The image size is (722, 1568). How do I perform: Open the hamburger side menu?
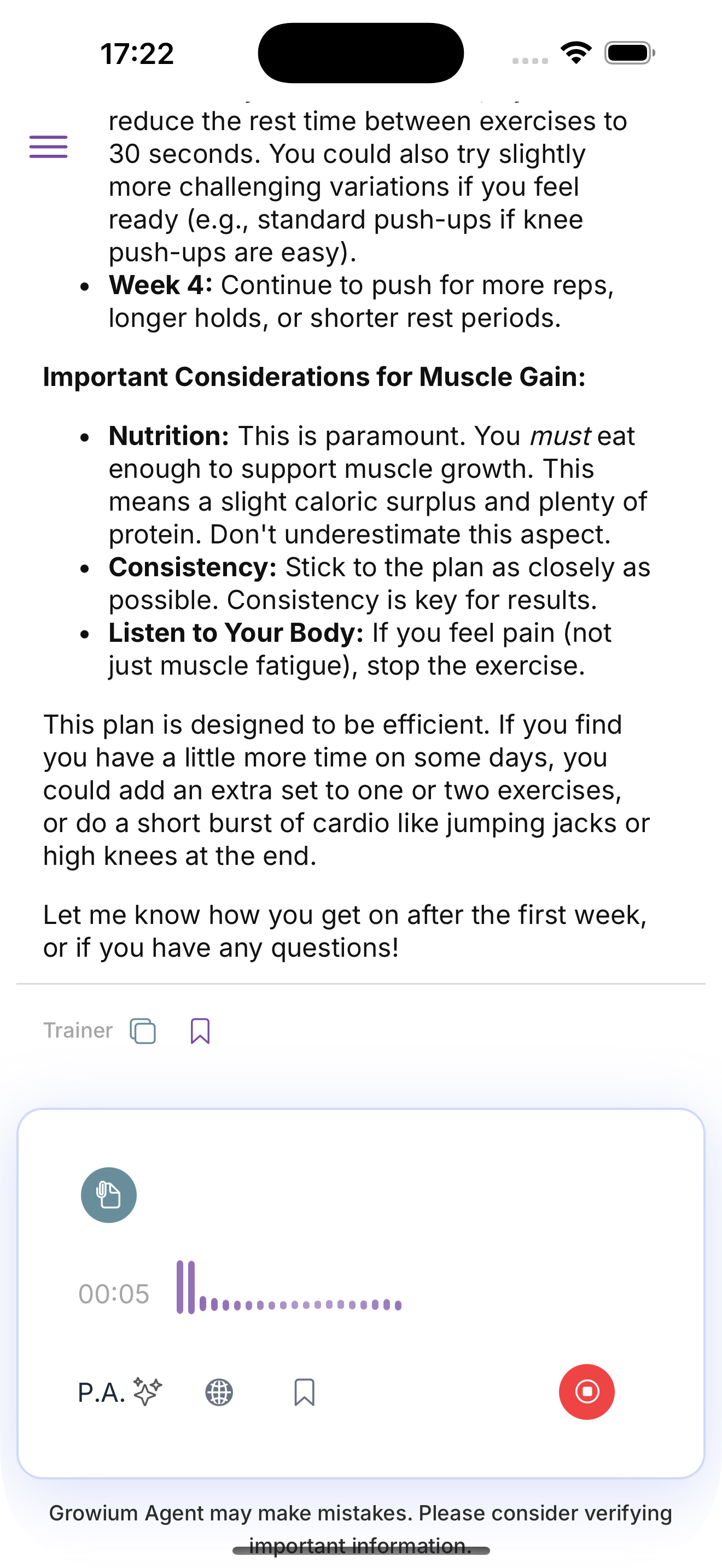click(48, 147)
